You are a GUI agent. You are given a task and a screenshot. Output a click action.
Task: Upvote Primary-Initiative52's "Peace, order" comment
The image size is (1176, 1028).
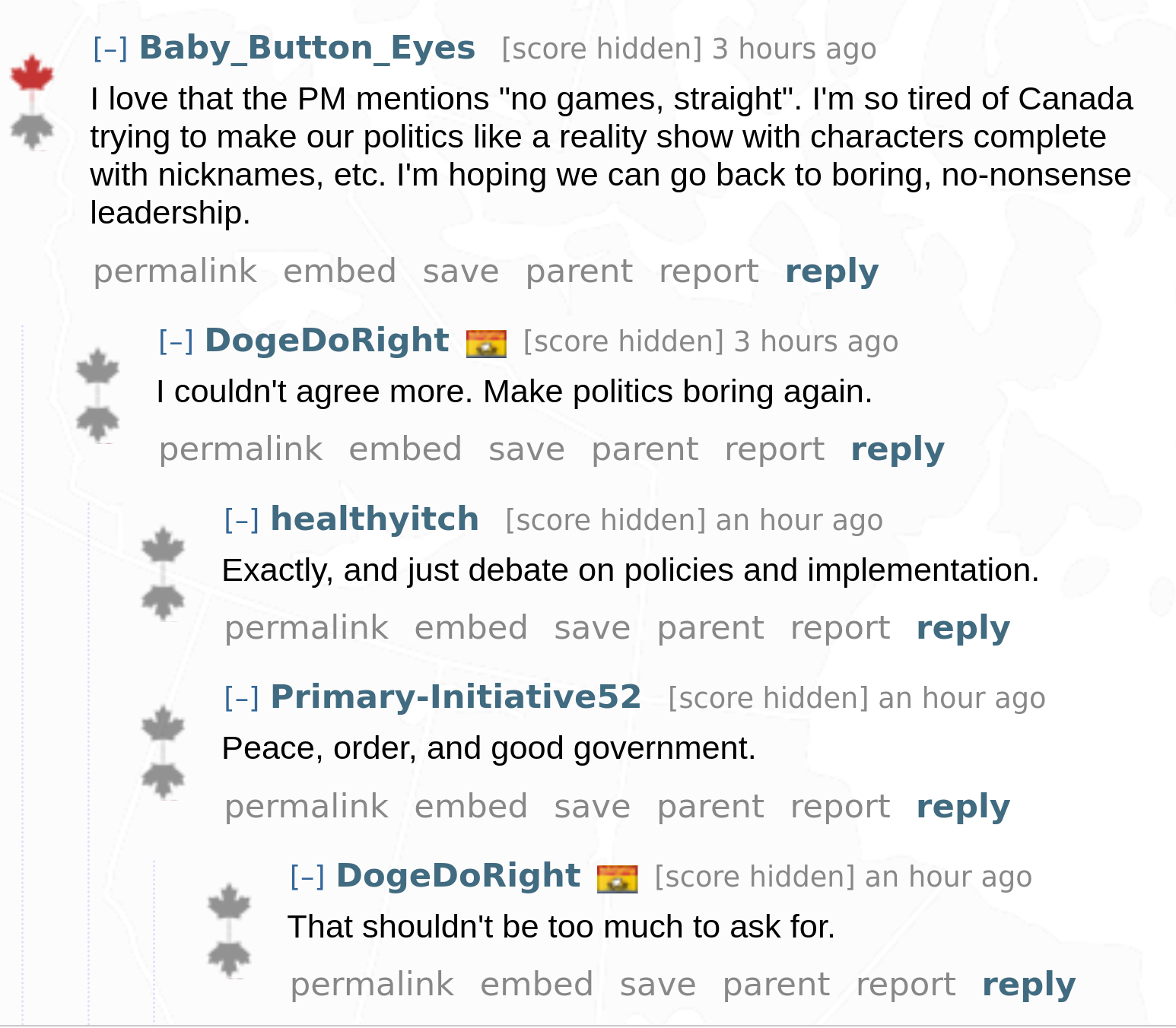[x=163, y=725]
